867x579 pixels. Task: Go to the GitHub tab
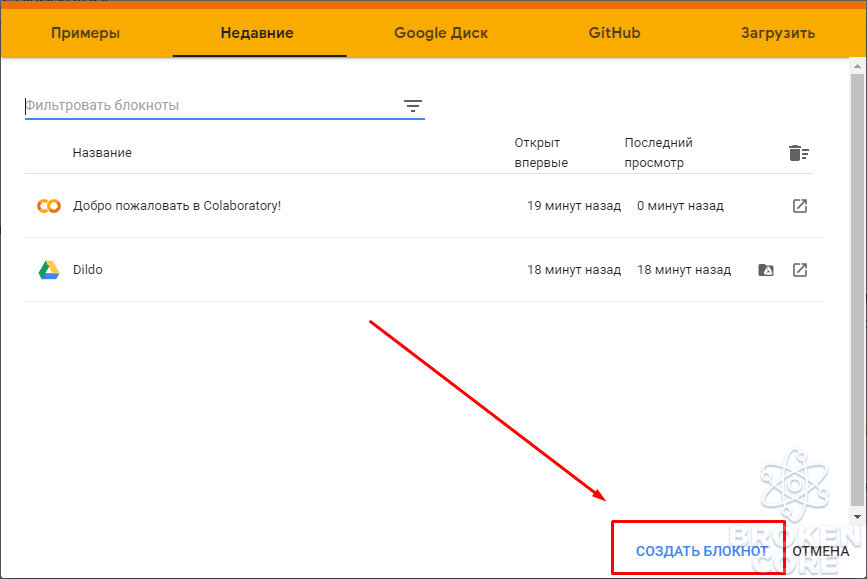(614, 33)
